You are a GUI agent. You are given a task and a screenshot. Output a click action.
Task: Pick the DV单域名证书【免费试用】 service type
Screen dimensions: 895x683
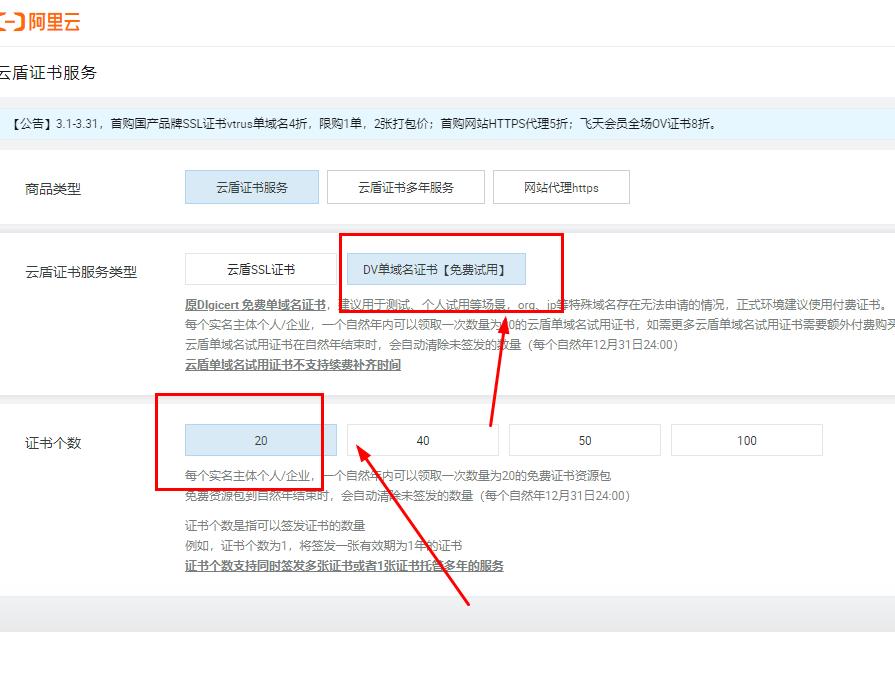pos(435,269)
